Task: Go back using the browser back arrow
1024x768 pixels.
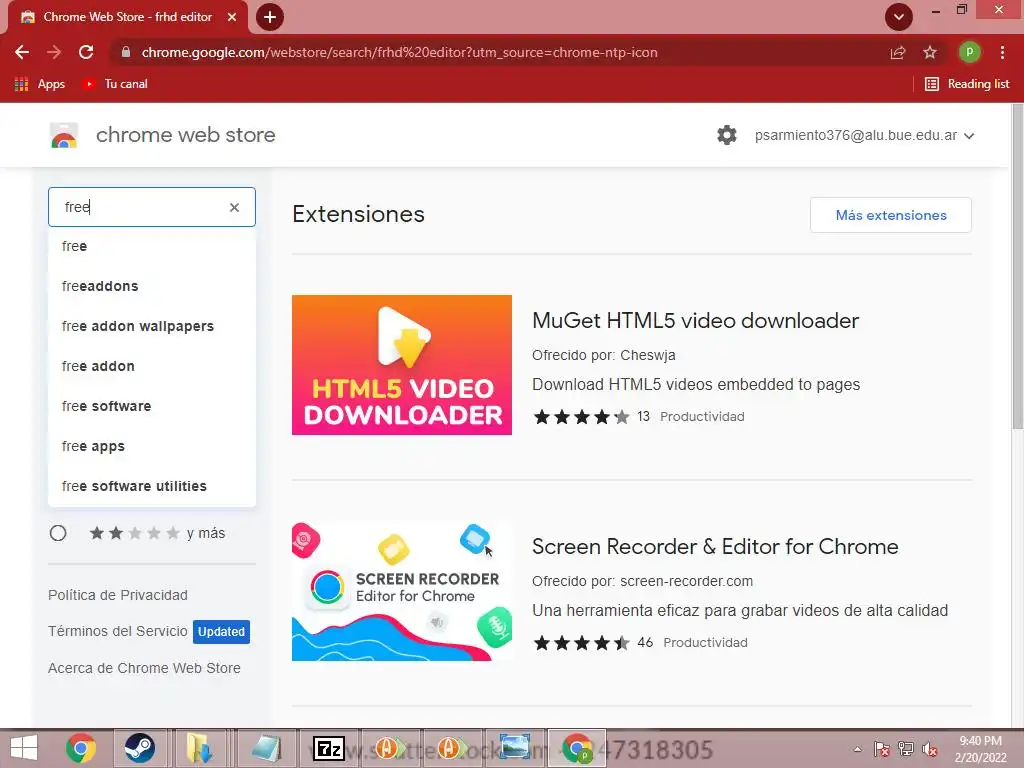Action: coord(22,52)
